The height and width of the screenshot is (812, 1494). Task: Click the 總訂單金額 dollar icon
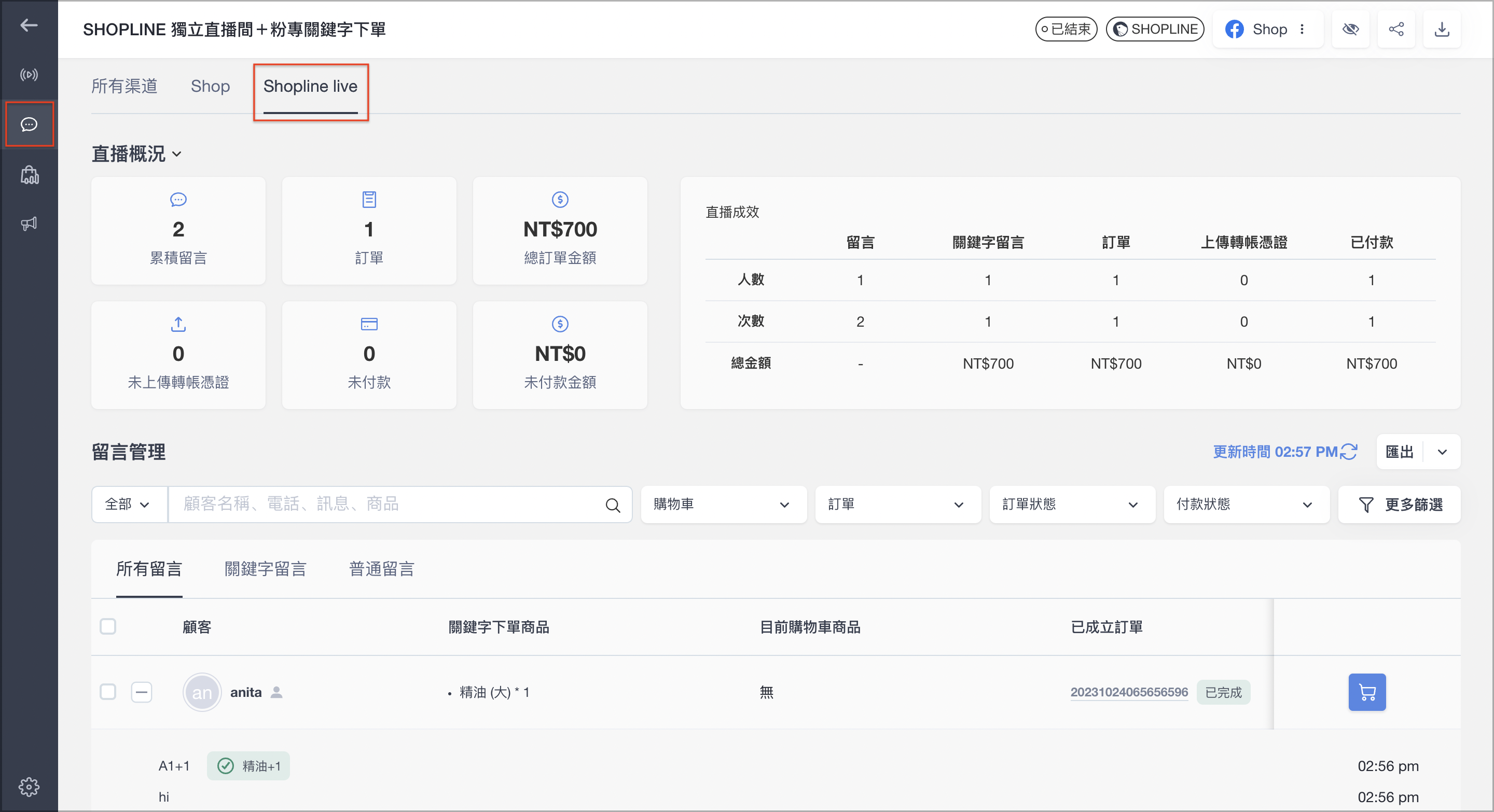(560, 200)
